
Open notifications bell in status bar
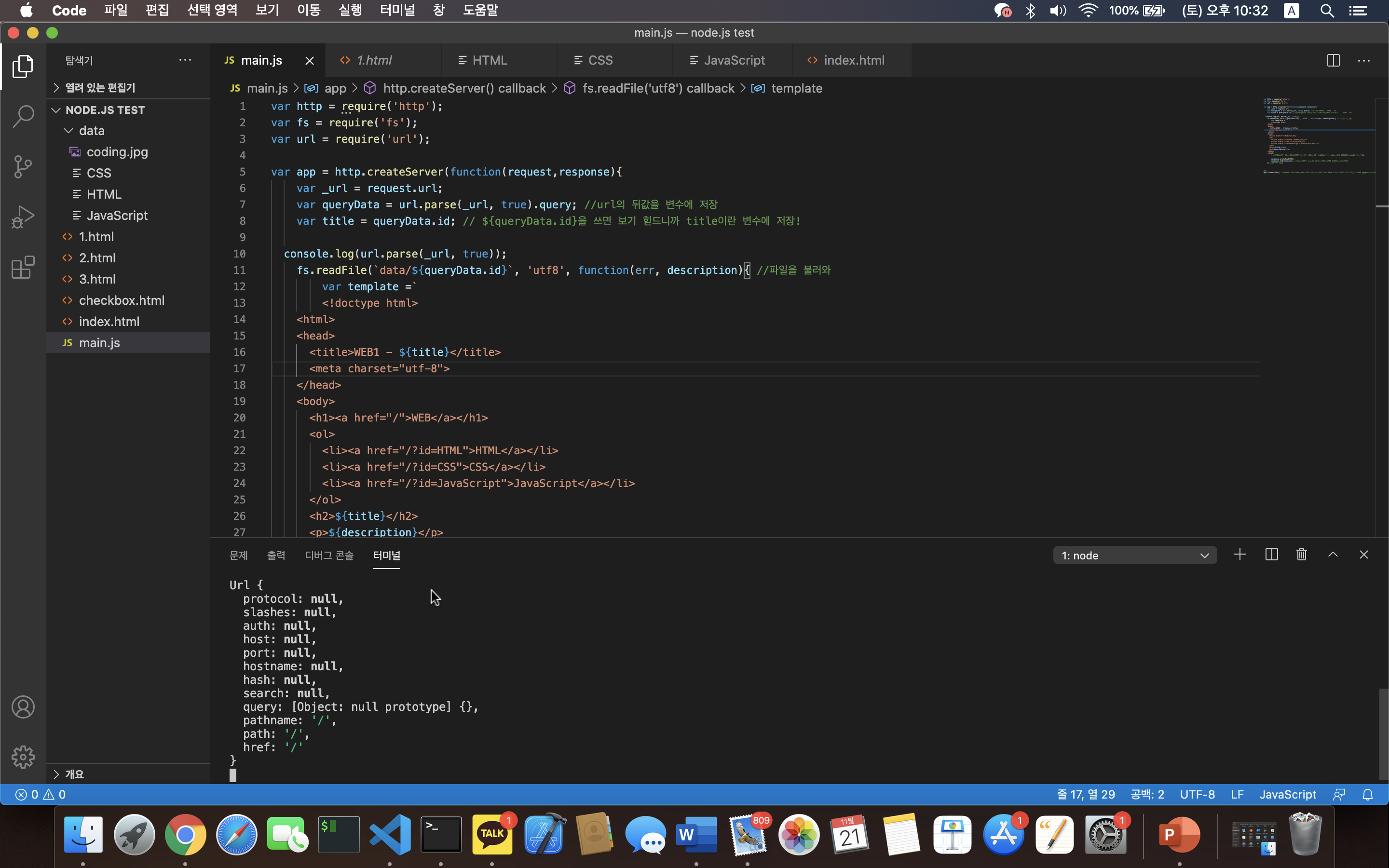(1368, 795)
